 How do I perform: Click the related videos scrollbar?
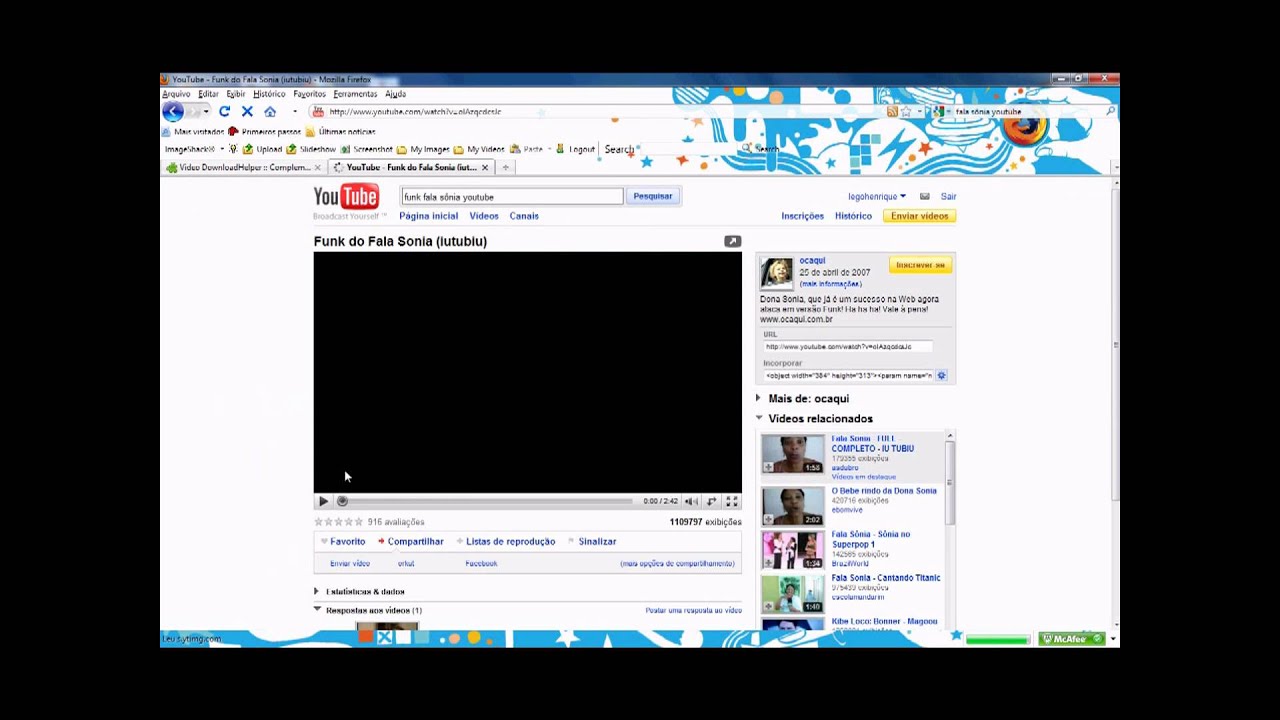click(x=950, y=480)
